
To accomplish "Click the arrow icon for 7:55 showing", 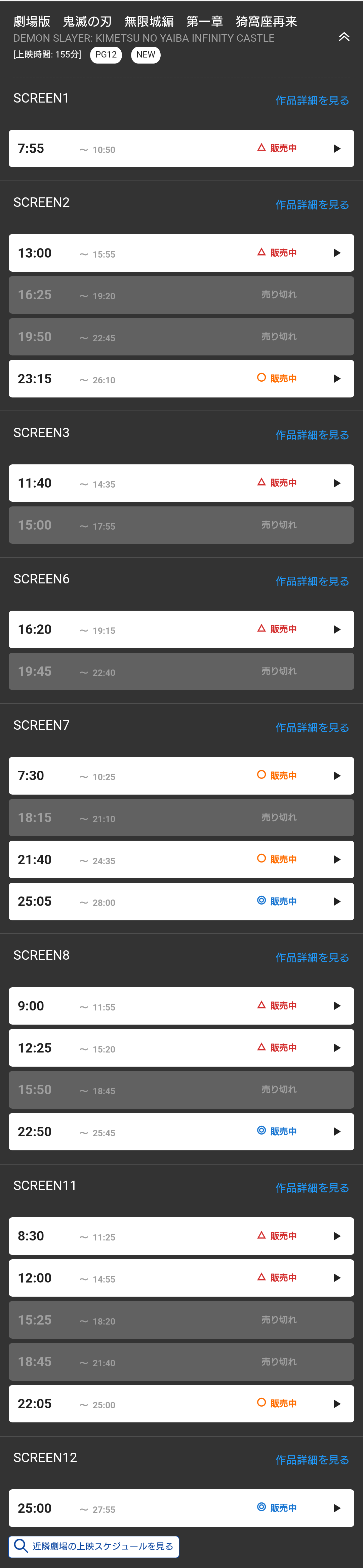I will coord(337,149).
